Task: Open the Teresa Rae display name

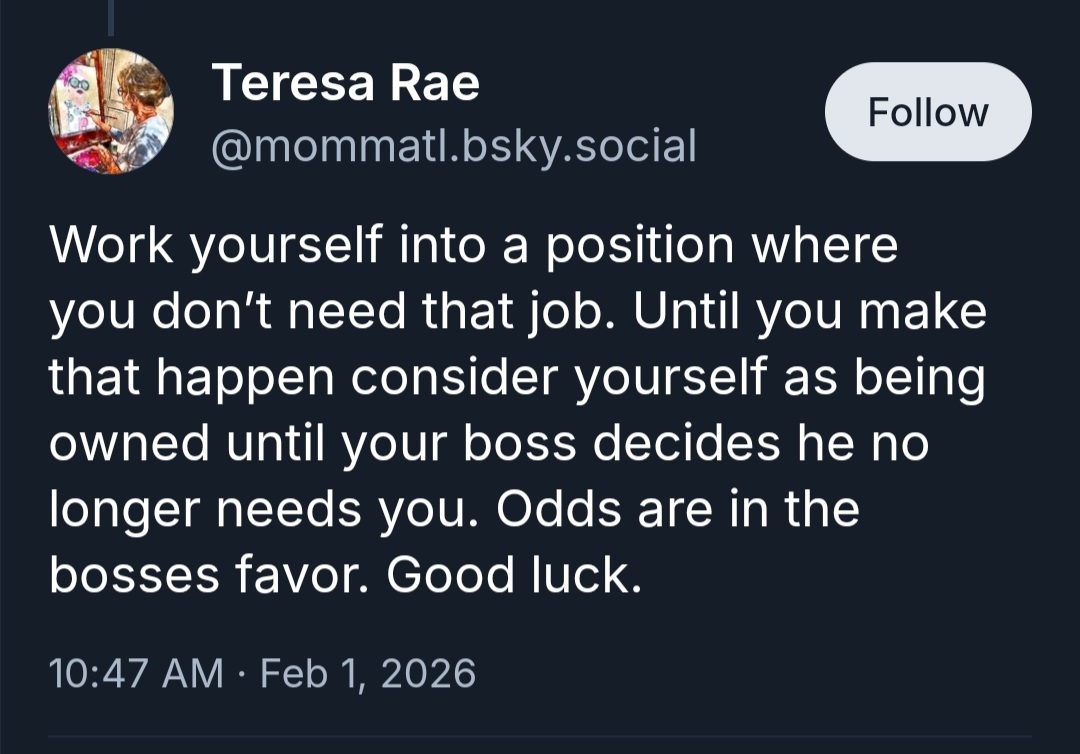Action: 346,82
